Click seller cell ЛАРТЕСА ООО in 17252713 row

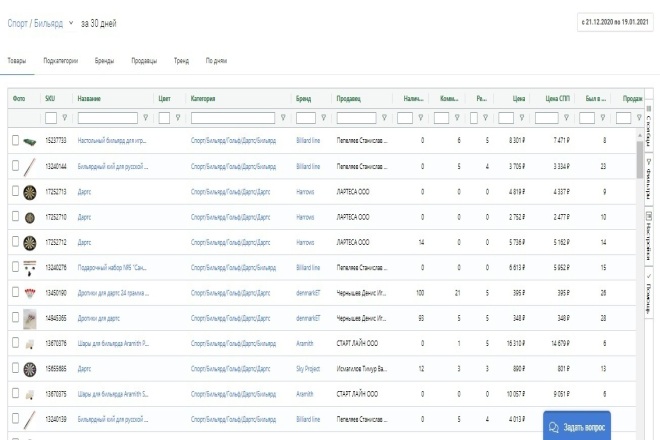[353, 192]
